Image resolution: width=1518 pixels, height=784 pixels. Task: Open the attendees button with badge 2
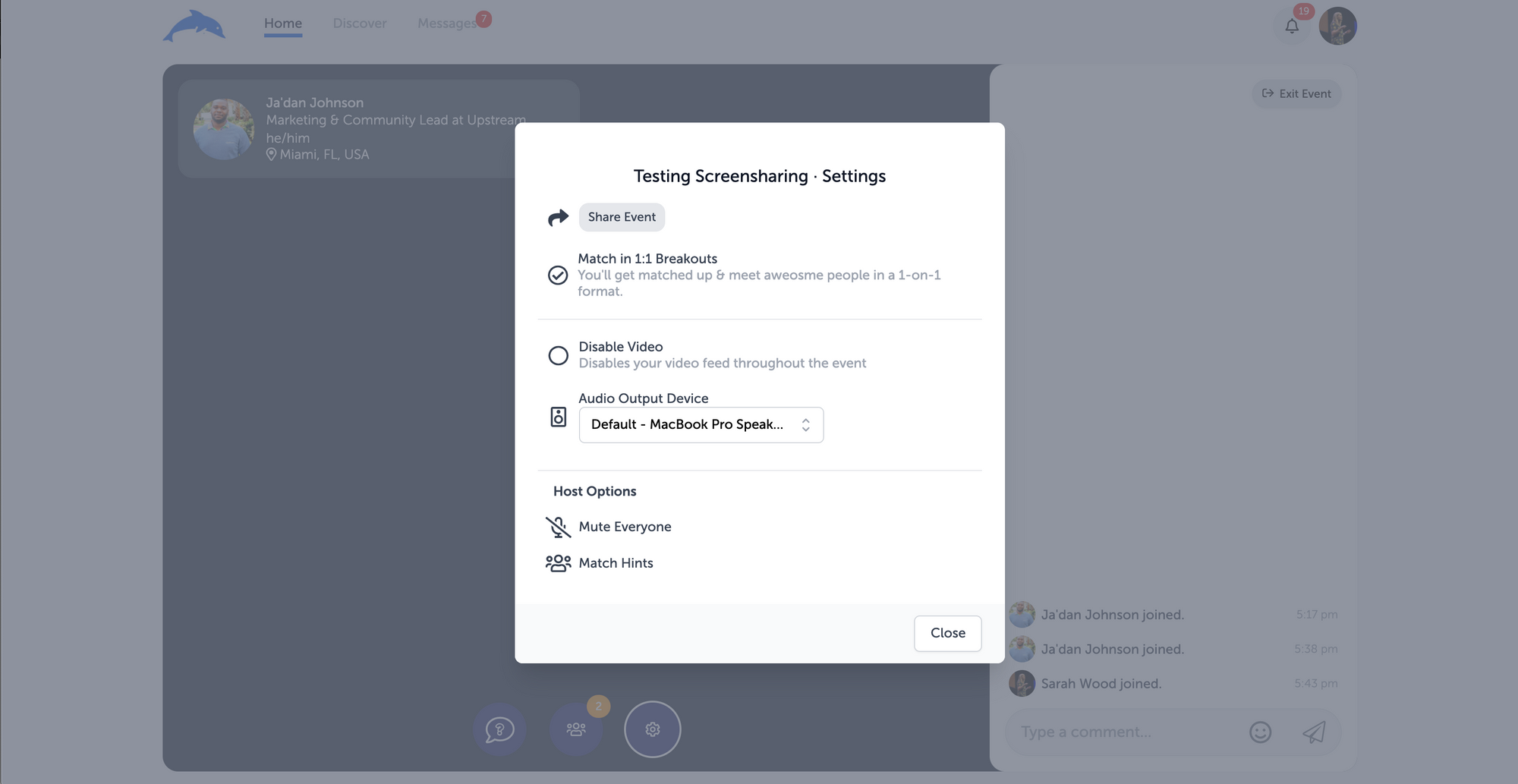pyautogui.click(x=576, y=729)
